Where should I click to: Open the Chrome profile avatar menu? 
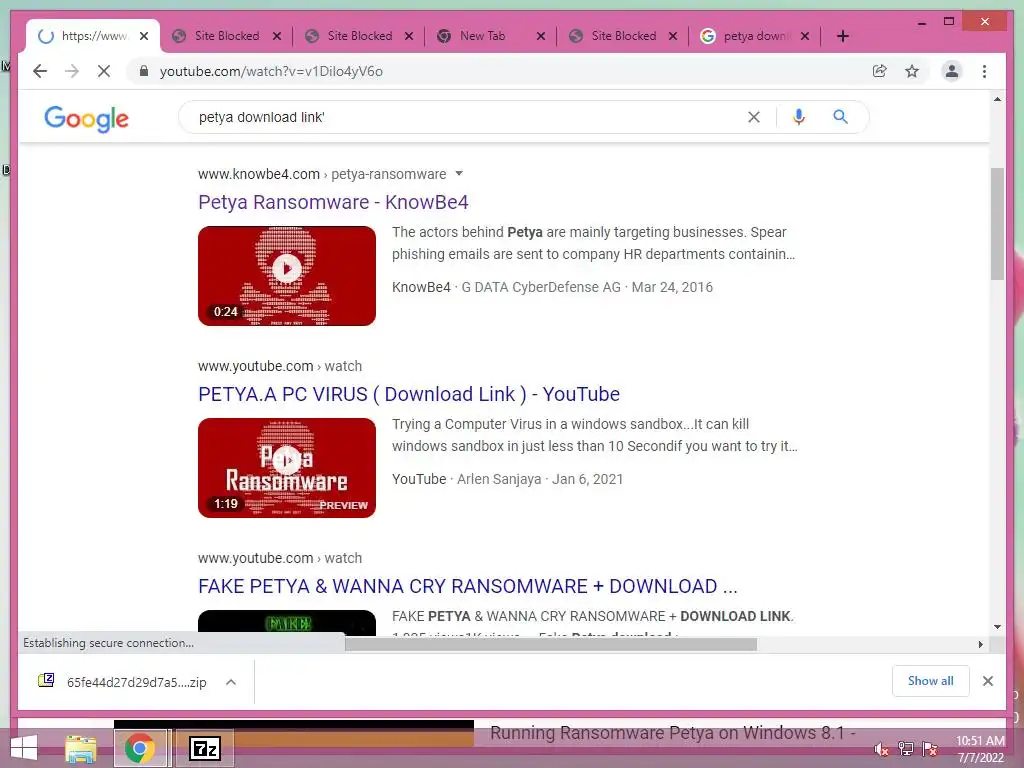pyautogui.click(x=952, y=71)
